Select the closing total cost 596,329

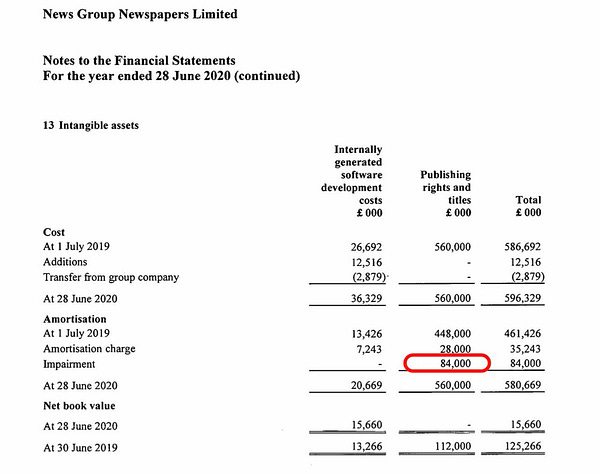(x=522, y=298)
